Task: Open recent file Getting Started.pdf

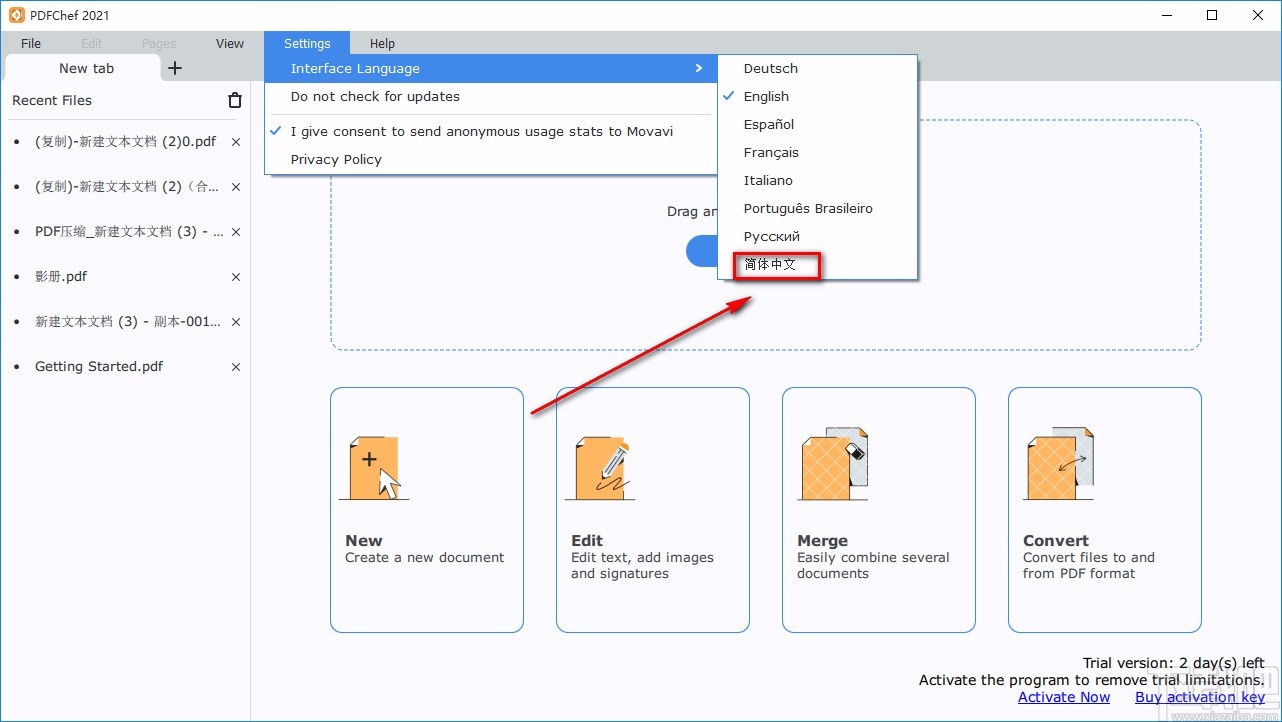Action: point(99,367)
